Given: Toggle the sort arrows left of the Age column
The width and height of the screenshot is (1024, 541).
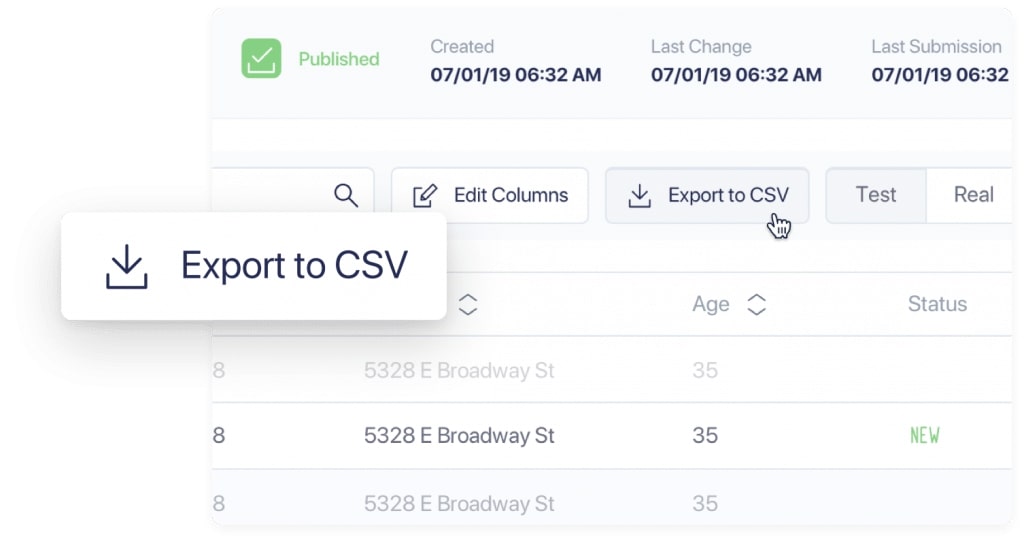Looking at the screenshot, I should click(x=467, y=305).
